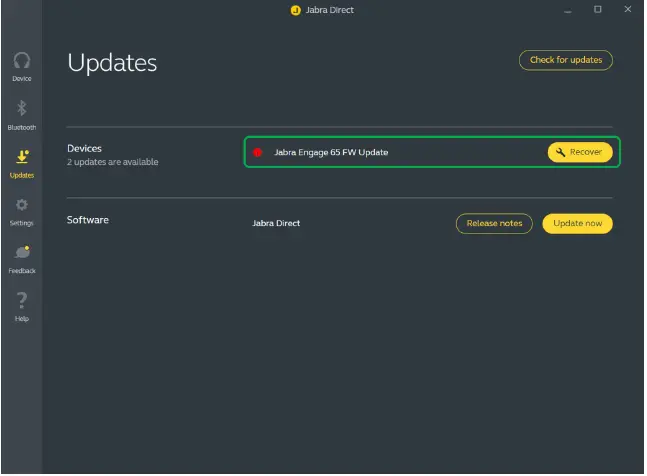This screenshot has height=476, width=647.
Task: Open the Help question mark
Action: point(22,308)
